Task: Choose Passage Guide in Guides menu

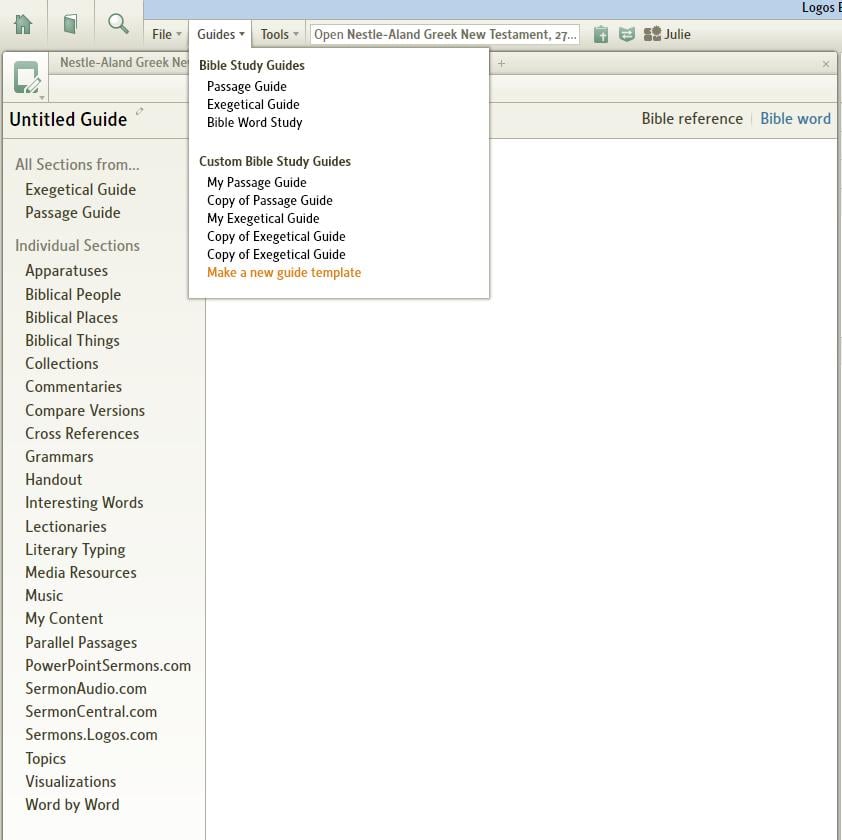Action: [246, 86]
